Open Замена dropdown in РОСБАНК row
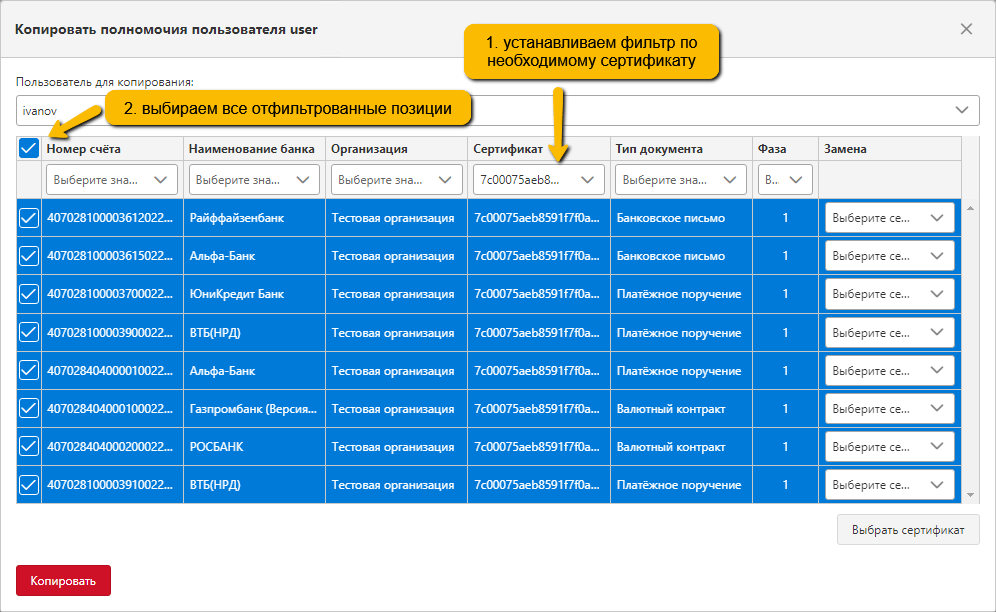Viewport: 996px width, 612px height. pyautogui.click(x=889, y=447)
